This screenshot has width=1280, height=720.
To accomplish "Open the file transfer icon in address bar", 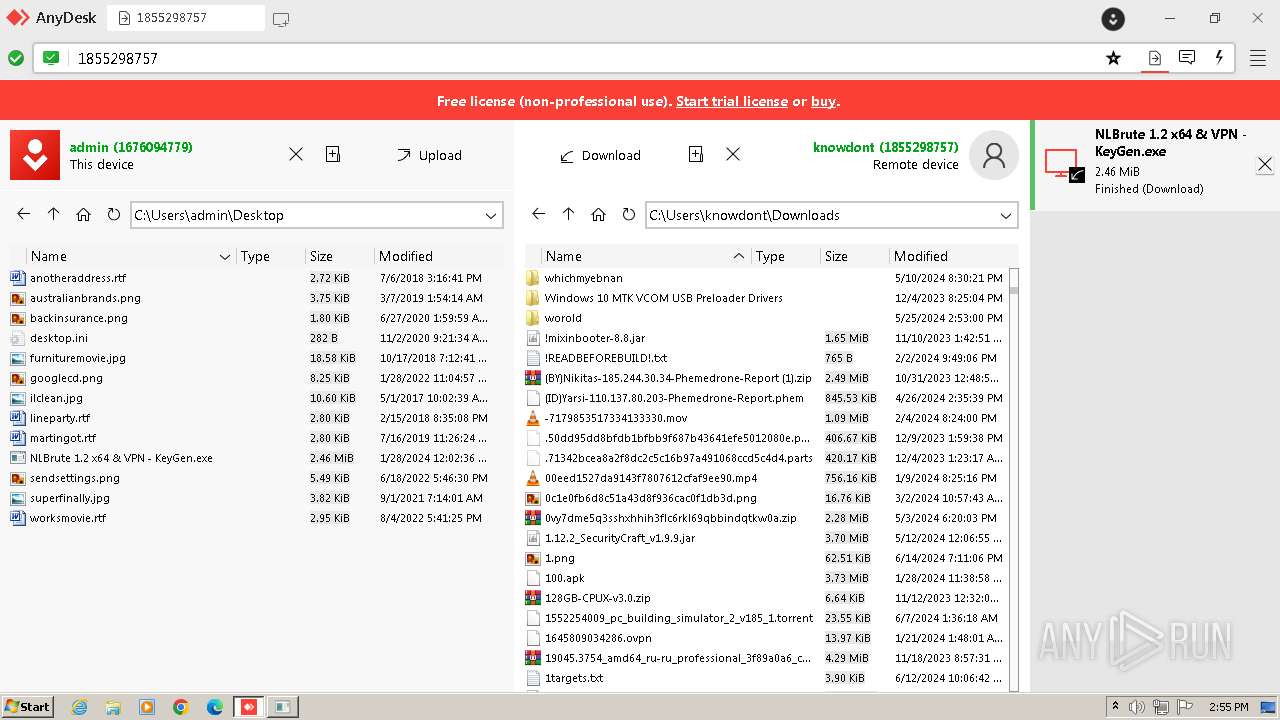I will point(1154,58).
